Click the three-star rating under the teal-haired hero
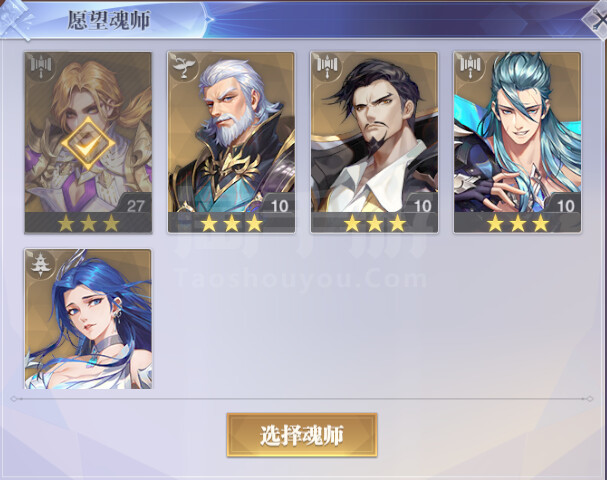Screen dimensions: 607x480 518,223
